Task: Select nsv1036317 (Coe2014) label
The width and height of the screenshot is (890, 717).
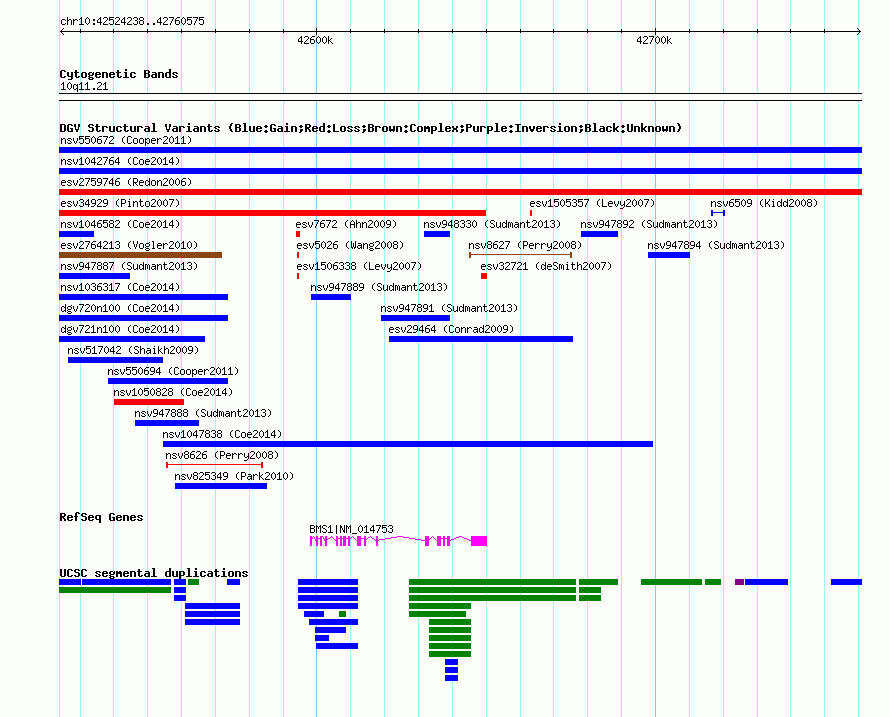Action: coord(120,287)
